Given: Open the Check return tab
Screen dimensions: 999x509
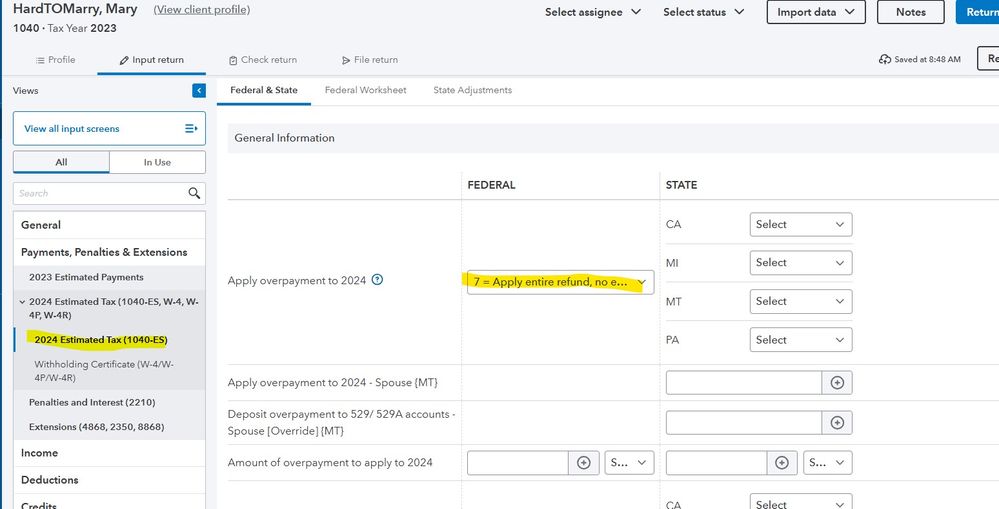Looking at the screenshot, I should pos(263,60).
